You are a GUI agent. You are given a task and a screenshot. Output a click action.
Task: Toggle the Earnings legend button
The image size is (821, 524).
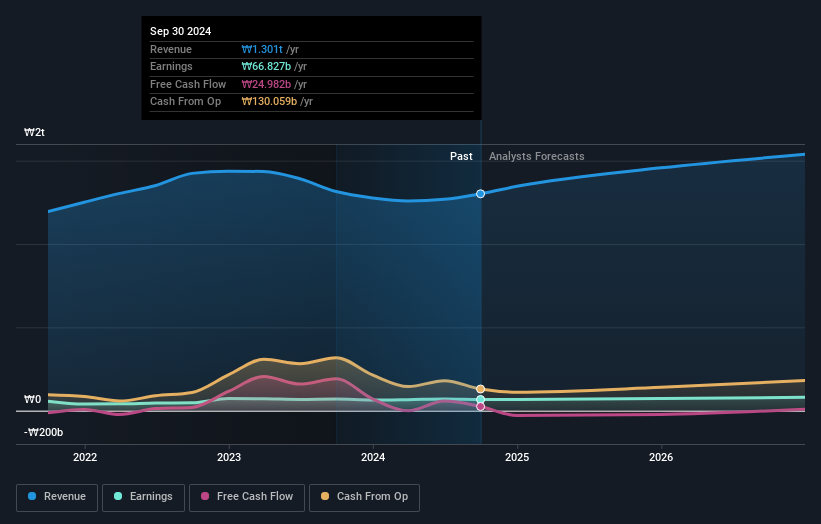tap(143, 497)
